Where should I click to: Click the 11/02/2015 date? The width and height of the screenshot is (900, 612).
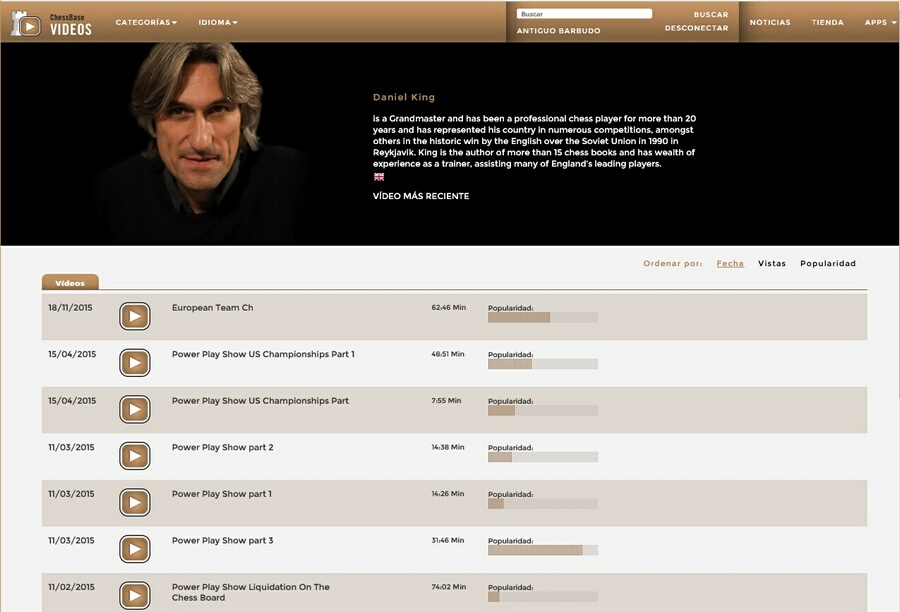71,587
